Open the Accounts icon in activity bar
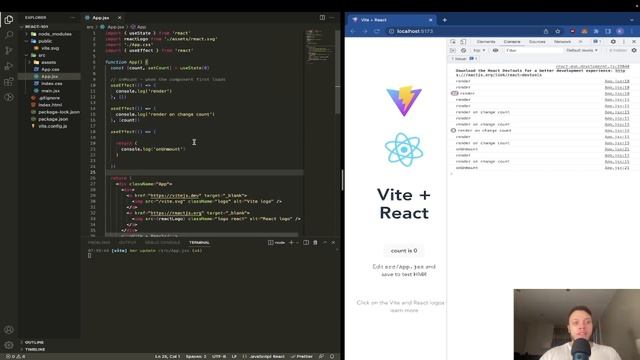The width and height of the screenshot is (640, 360). coord(9,330)
